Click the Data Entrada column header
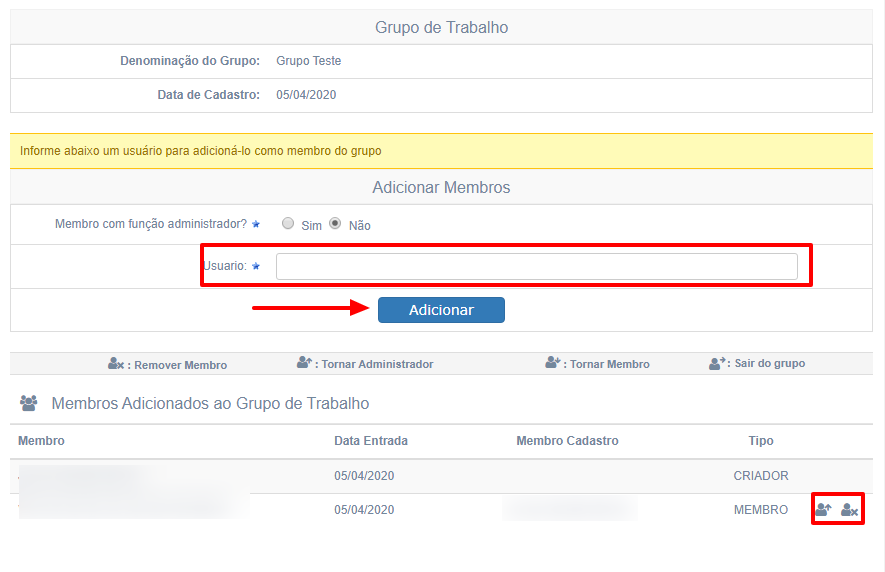 point(371,441)
